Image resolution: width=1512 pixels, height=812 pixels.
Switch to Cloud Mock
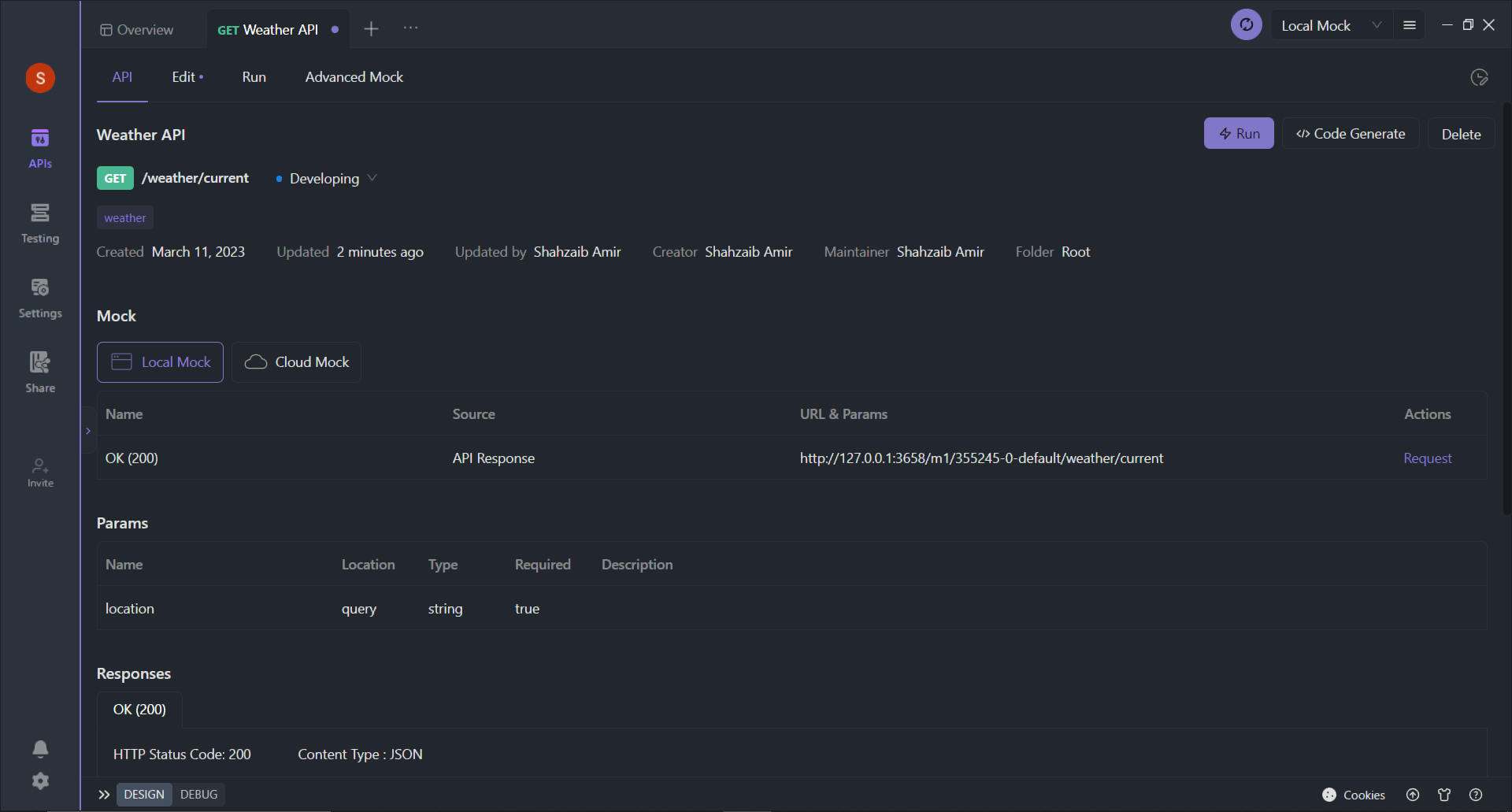(297, 362)
